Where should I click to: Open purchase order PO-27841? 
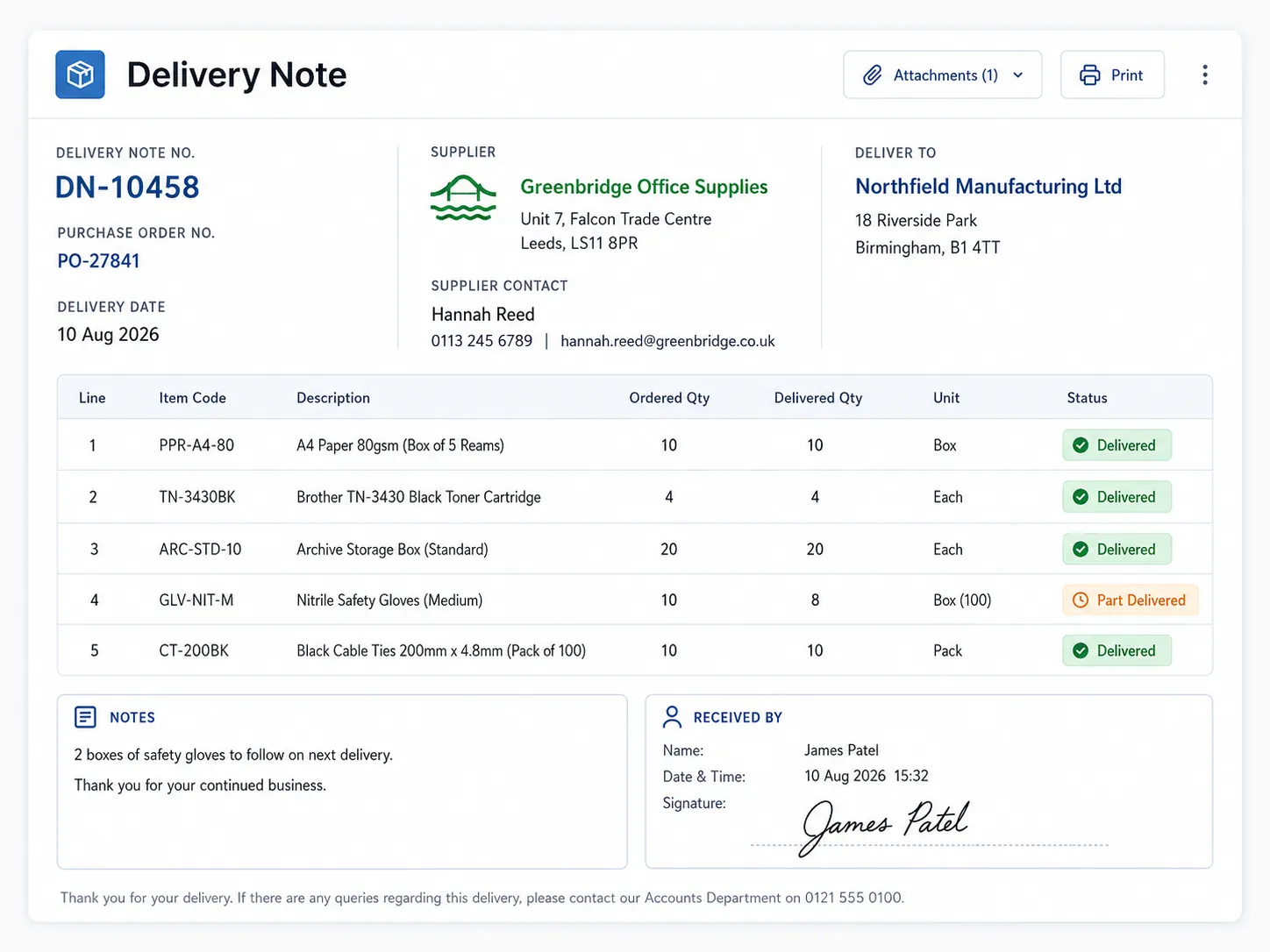click(x=98, y=260)
